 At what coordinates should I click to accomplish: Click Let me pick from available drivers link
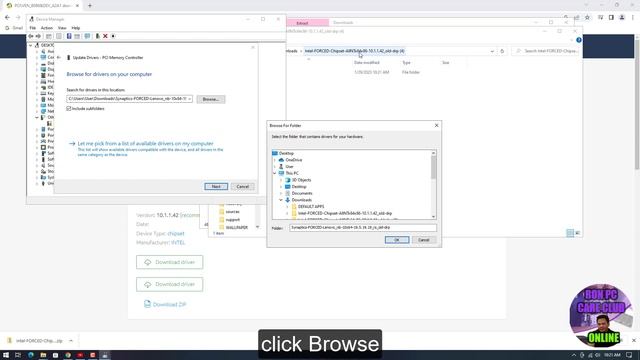[145, 144]
